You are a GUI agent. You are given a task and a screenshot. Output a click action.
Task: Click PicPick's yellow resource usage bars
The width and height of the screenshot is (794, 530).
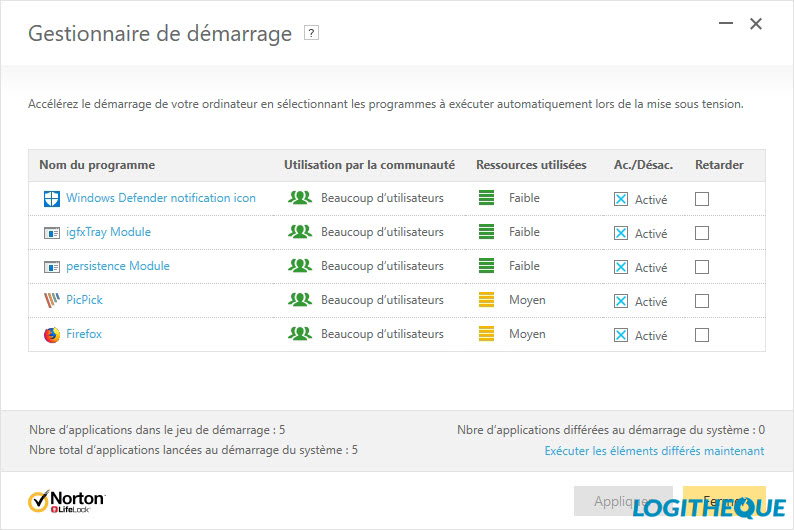click(x=487, y=300)
